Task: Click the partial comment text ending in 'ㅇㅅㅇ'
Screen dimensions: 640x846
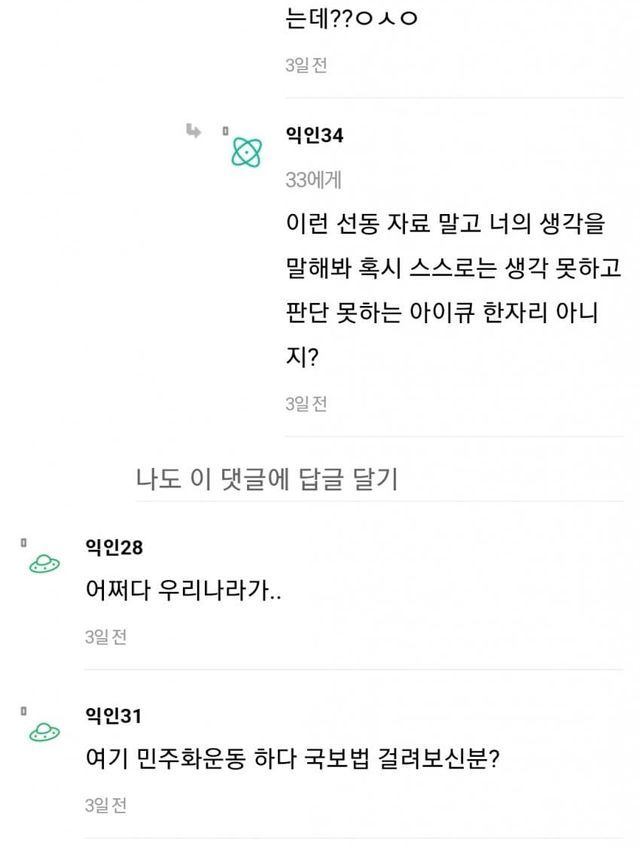Action: click(362, 20)
